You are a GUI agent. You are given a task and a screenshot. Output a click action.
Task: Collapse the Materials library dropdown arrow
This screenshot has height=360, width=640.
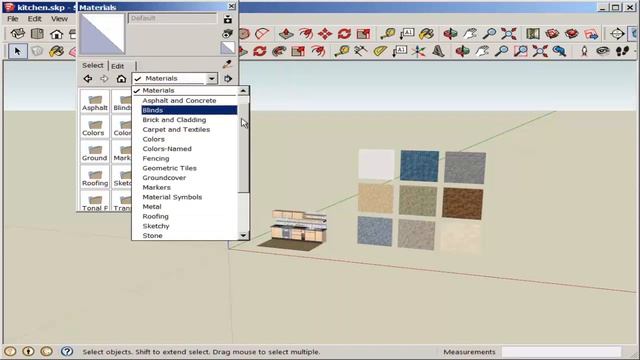(212, 78)
